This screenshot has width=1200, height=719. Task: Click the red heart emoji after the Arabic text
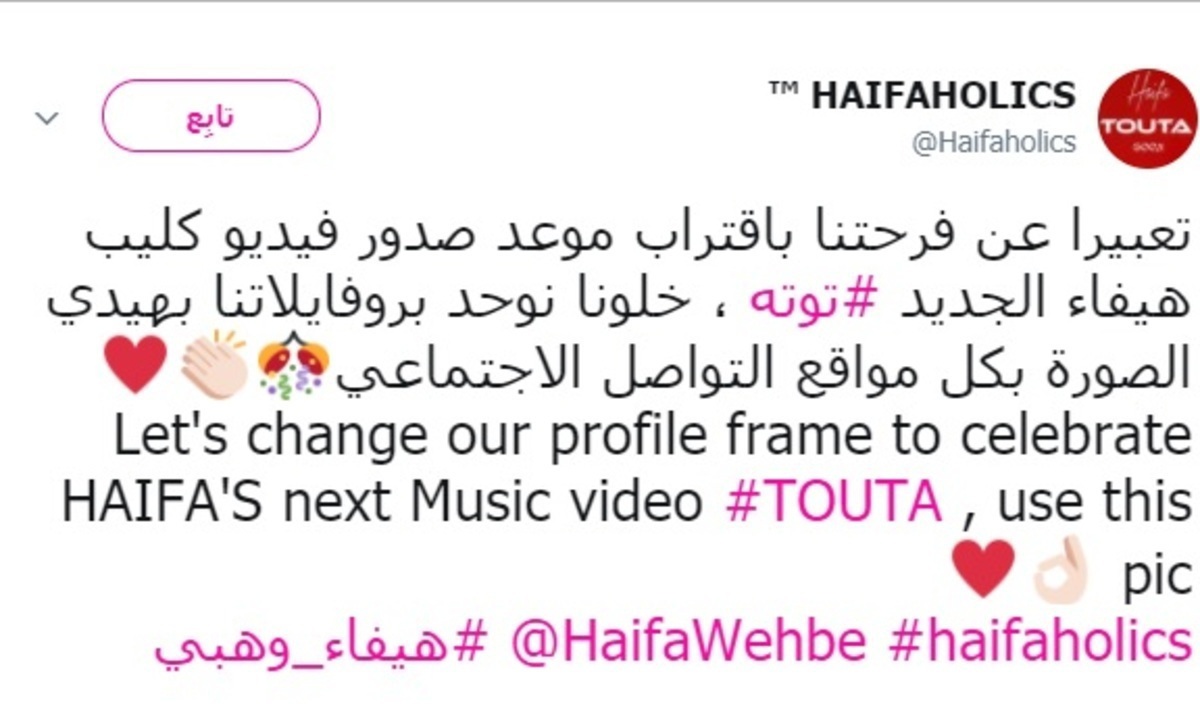click(x=133, y=365)
